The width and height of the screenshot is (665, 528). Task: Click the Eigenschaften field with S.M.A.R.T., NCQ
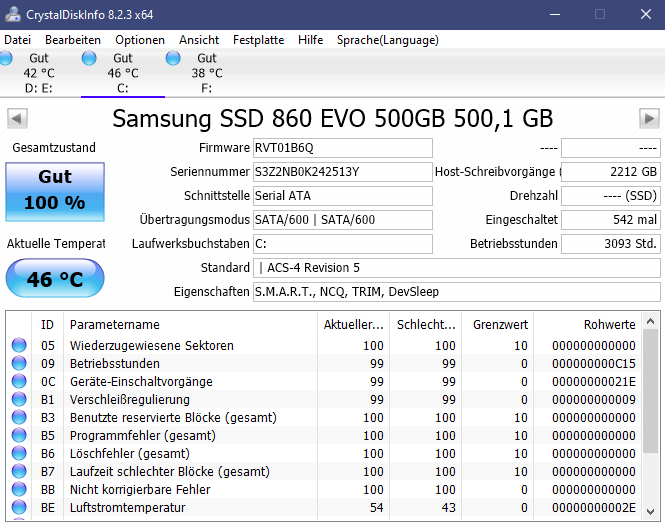(x=457, y=292)
